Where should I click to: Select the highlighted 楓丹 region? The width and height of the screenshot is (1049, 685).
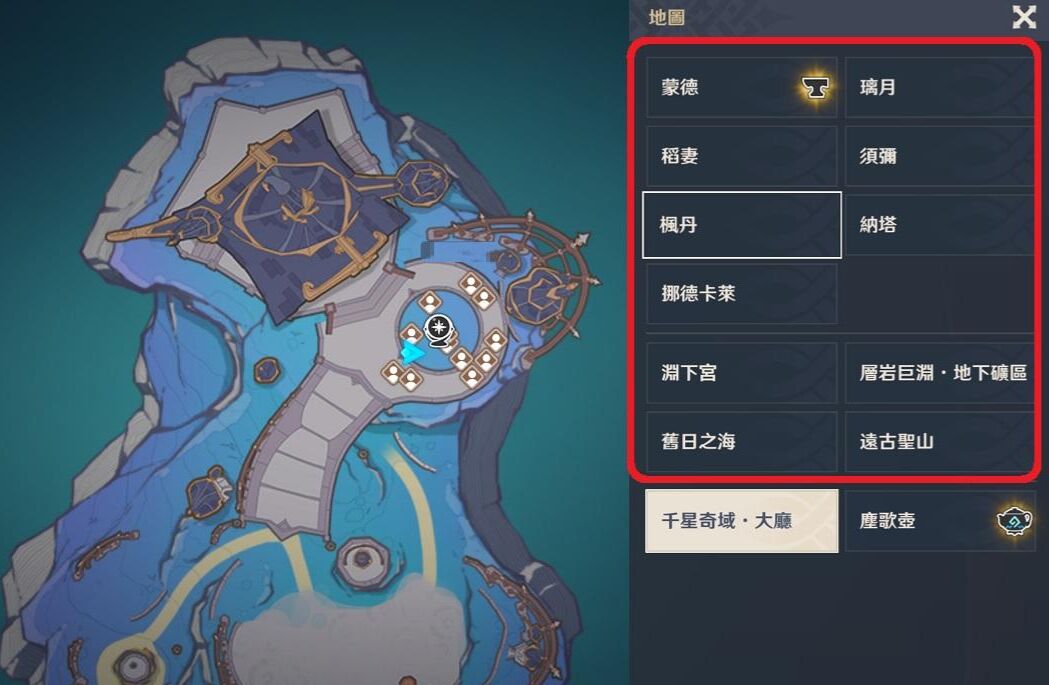point(742,225)
